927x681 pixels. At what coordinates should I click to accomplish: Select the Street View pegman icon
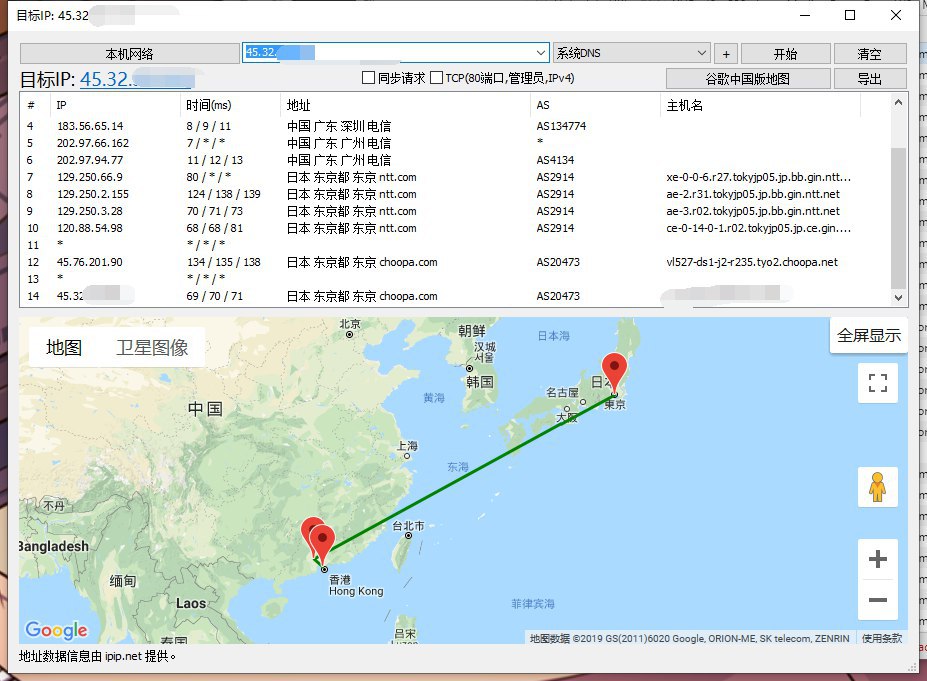pyautogui.click(x=878, y=487)
